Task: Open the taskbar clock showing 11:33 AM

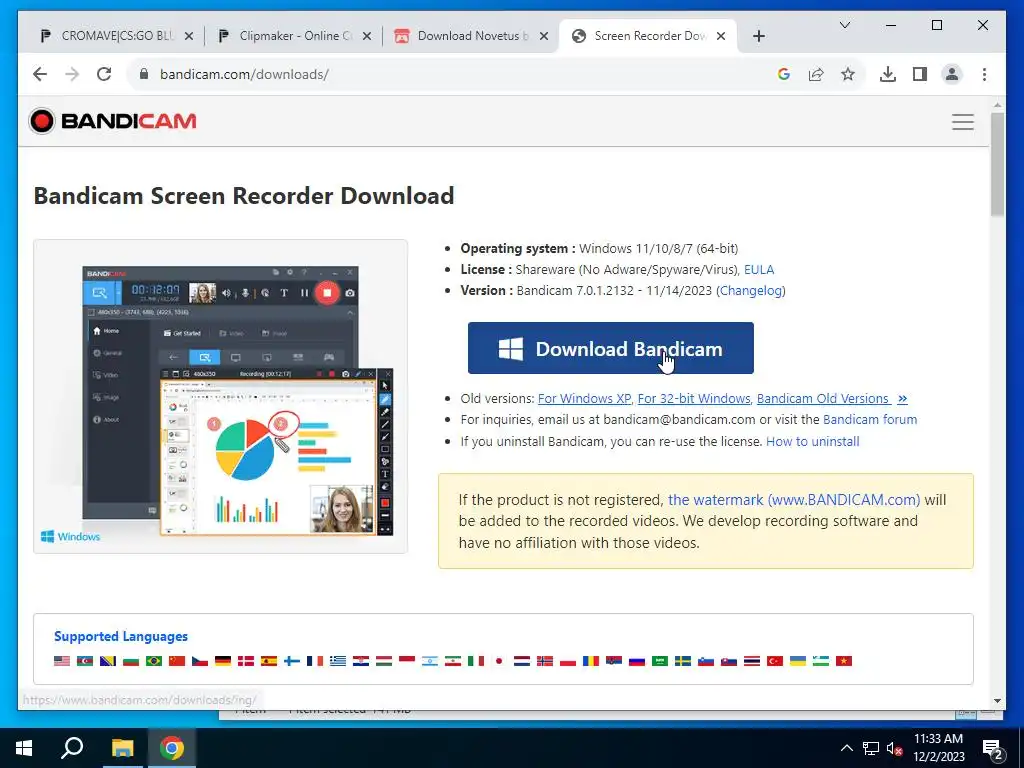Action: [x=938, y=748]
